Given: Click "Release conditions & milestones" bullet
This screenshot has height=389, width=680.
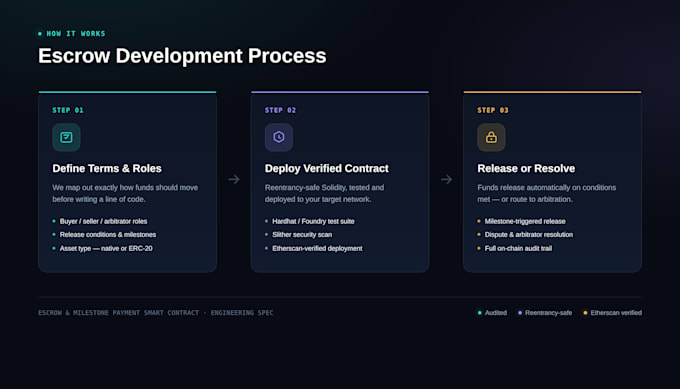Looking at the screenshot, I should click(x=108, y=235).
